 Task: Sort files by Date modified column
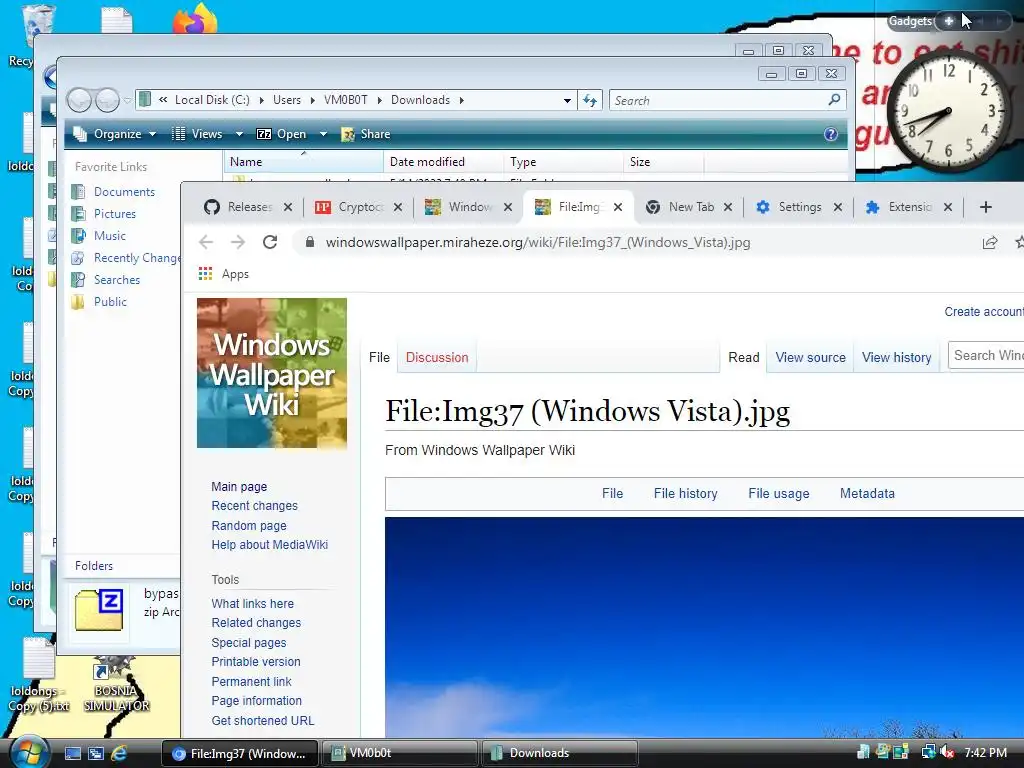tap(443, 161)
